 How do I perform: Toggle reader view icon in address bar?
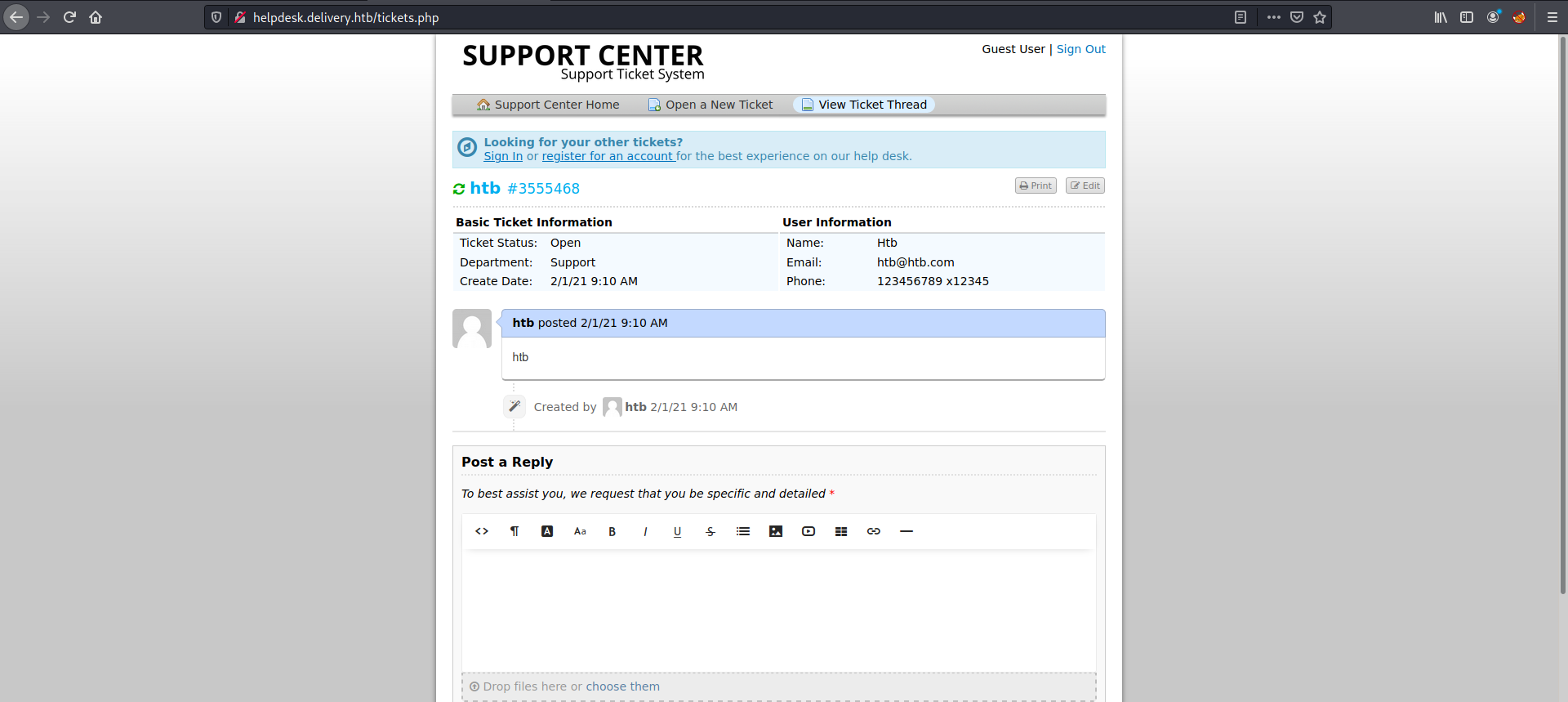tap(1241, 17)
